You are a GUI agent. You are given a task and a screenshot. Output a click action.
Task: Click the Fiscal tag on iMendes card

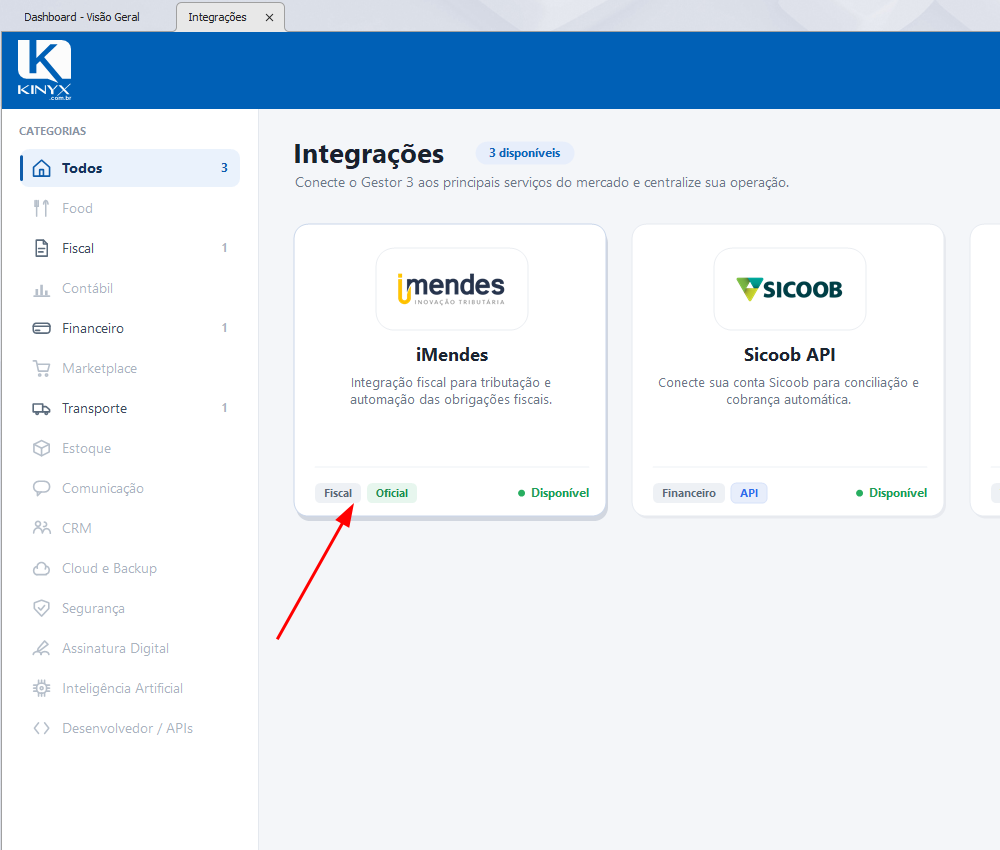click(x=338, y=493)
